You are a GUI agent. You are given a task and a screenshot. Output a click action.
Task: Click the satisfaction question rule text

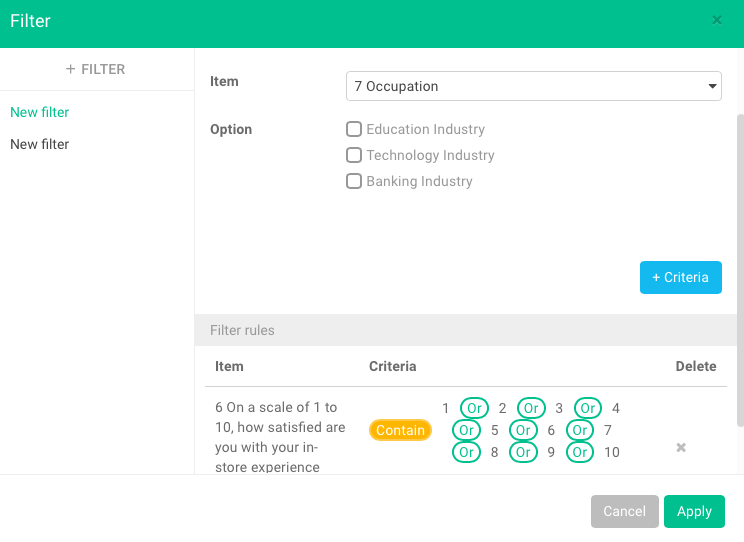tap(280, 437)
